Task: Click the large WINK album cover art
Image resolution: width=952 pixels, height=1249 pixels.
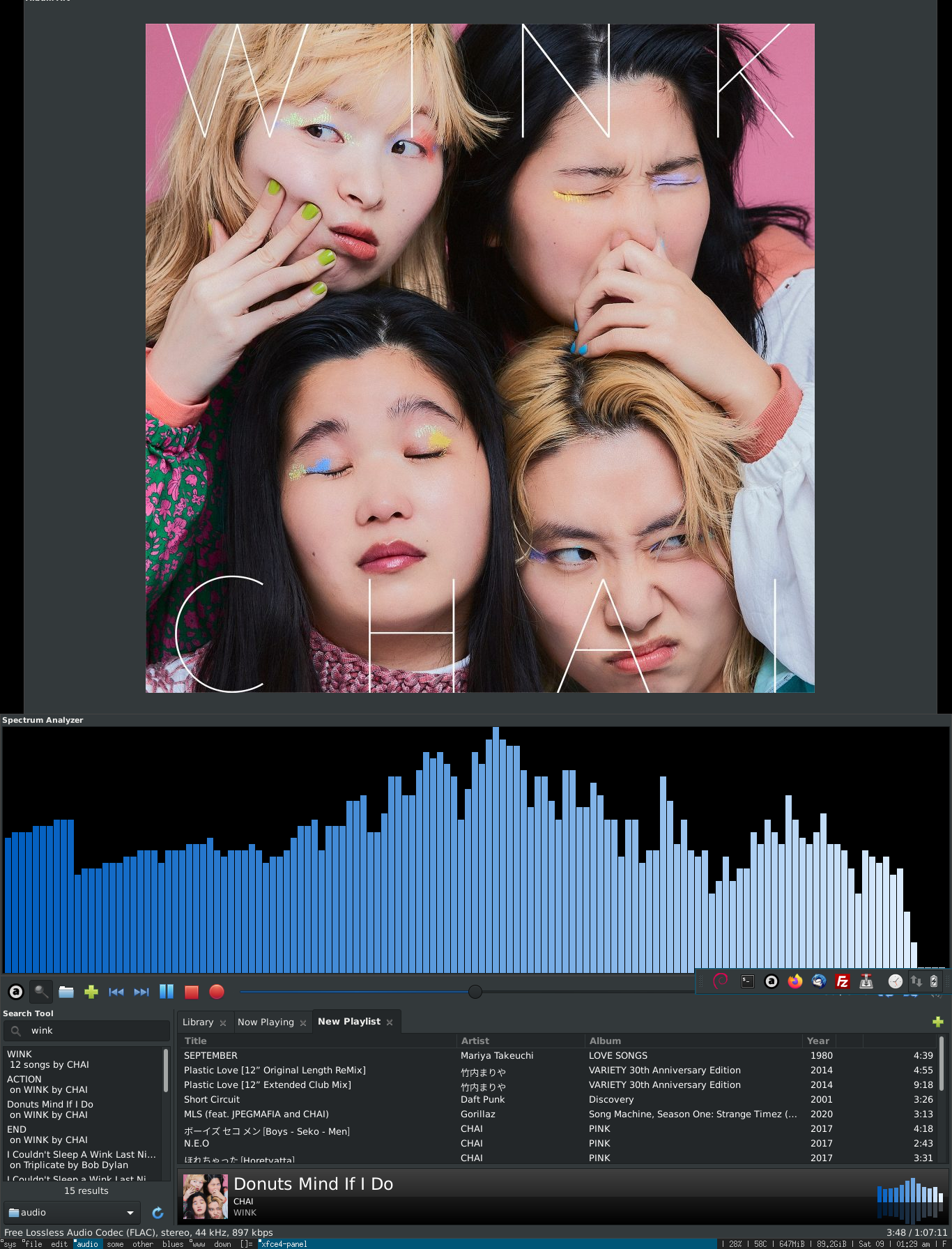Action: (x=479, y=358)
